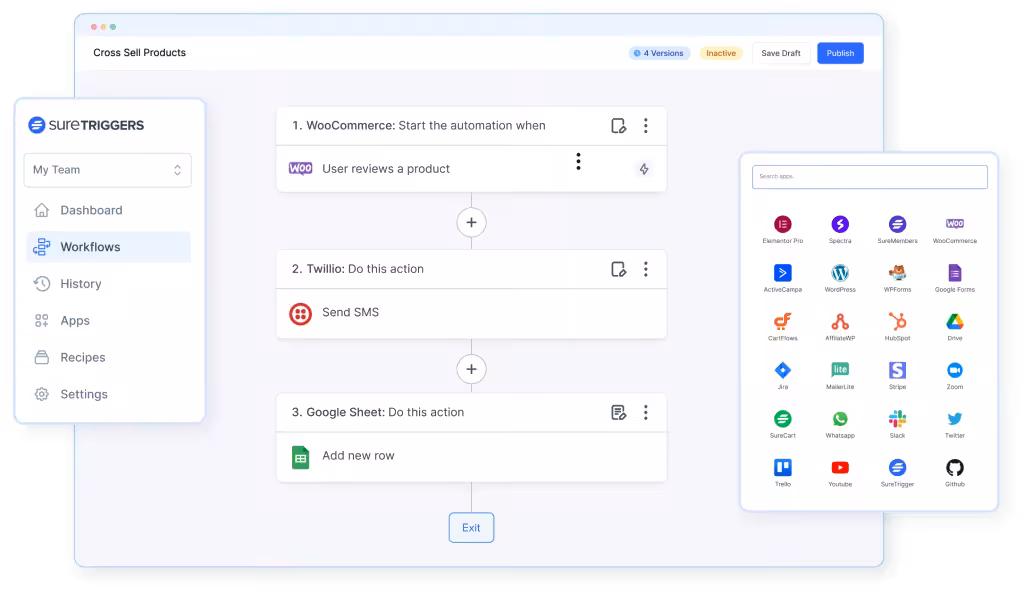Open the Github integration icon

coord(954,468)
